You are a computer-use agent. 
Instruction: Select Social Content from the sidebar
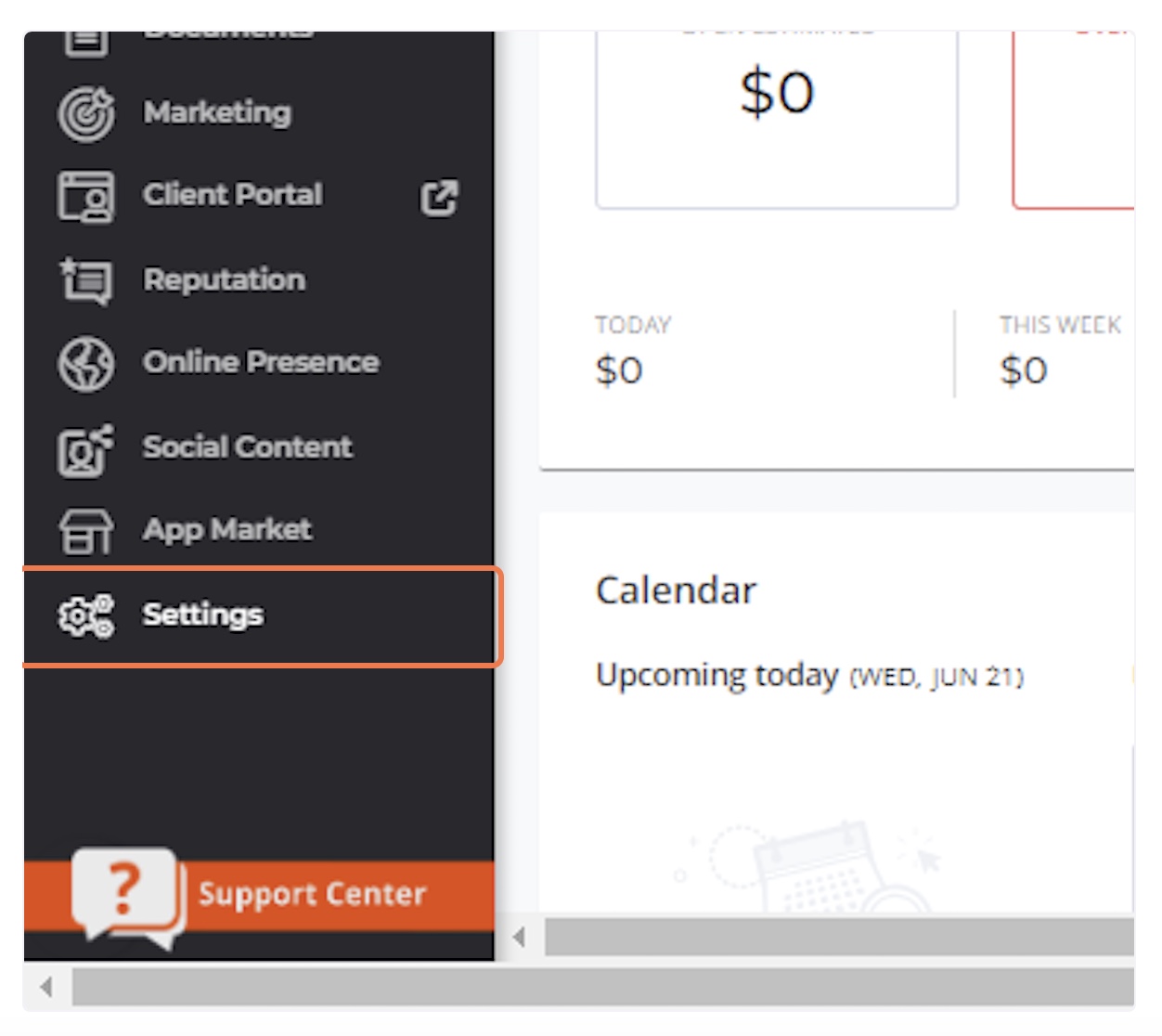(247, 447)
